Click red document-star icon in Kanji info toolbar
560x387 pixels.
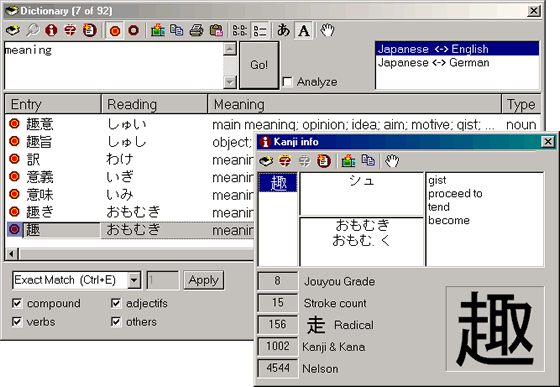tap(324, 161)
